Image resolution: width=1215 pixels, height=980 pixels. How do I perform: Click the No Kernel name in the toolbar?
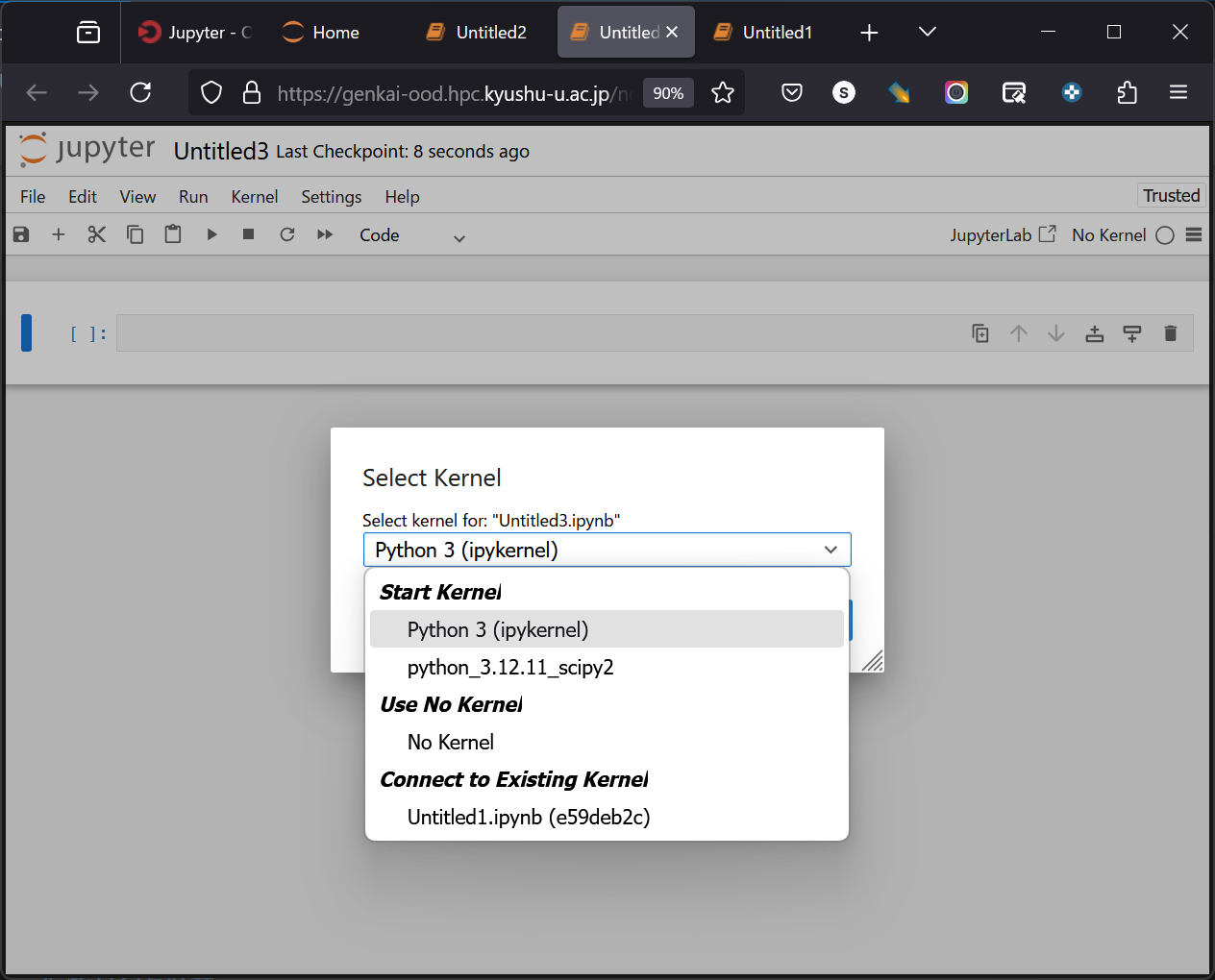(x=1108, y=235)
